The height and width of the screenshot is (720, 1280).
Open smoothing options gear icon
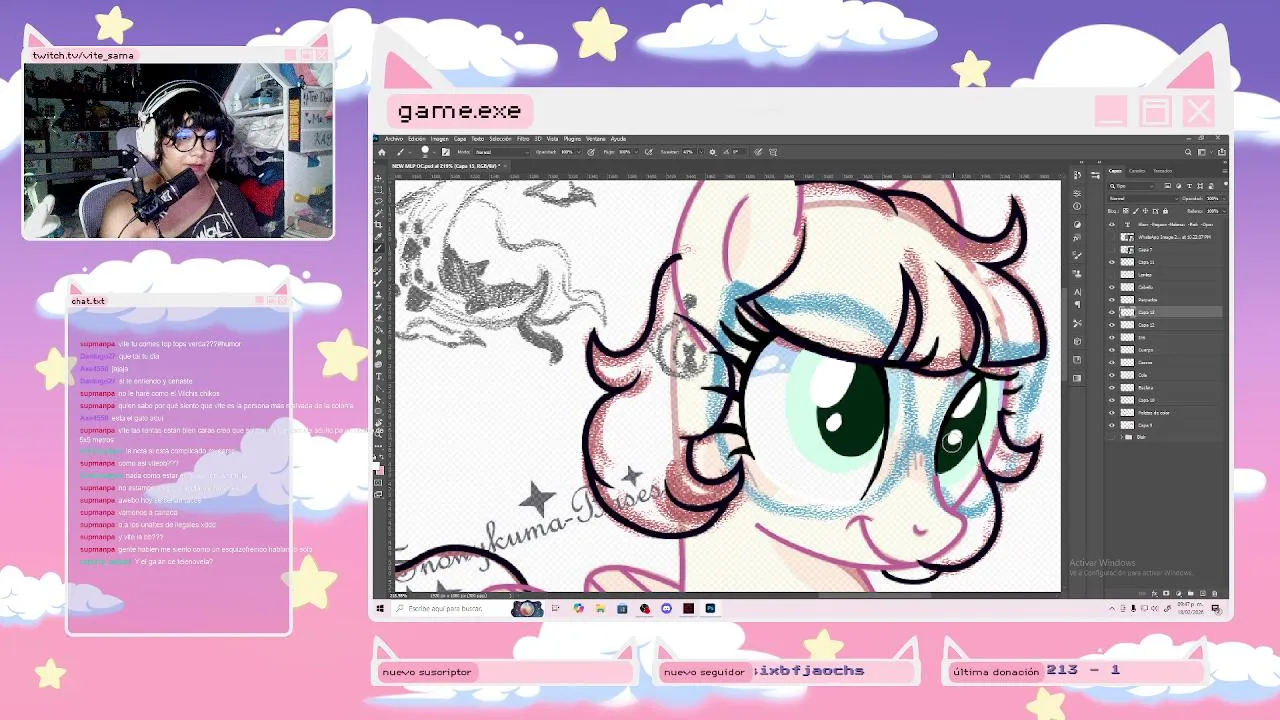[x=712, y=152]
